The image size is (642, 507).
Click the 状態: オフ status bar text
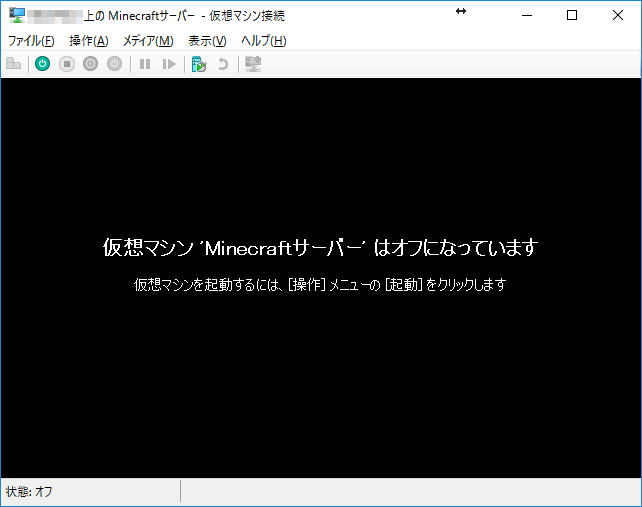pos(29,491)
